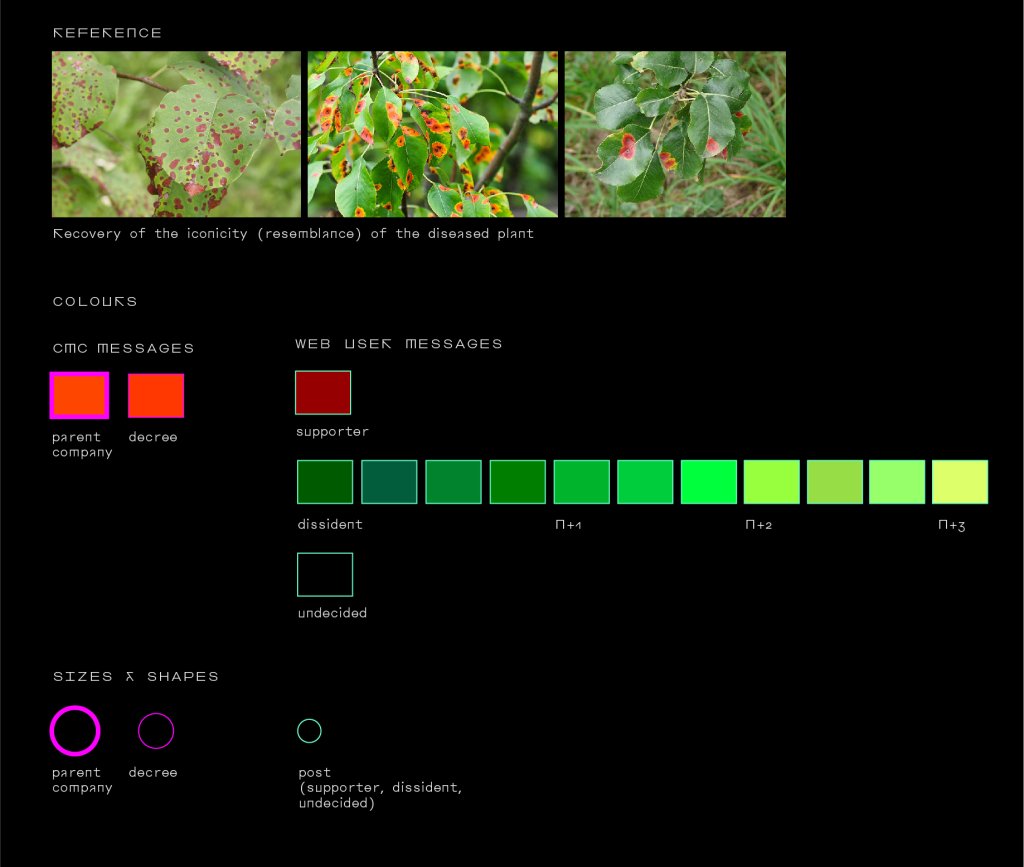The width and height of the screenshot is (1024, 867).
Task: Select the small teal post circle
Action: point(310,731)
